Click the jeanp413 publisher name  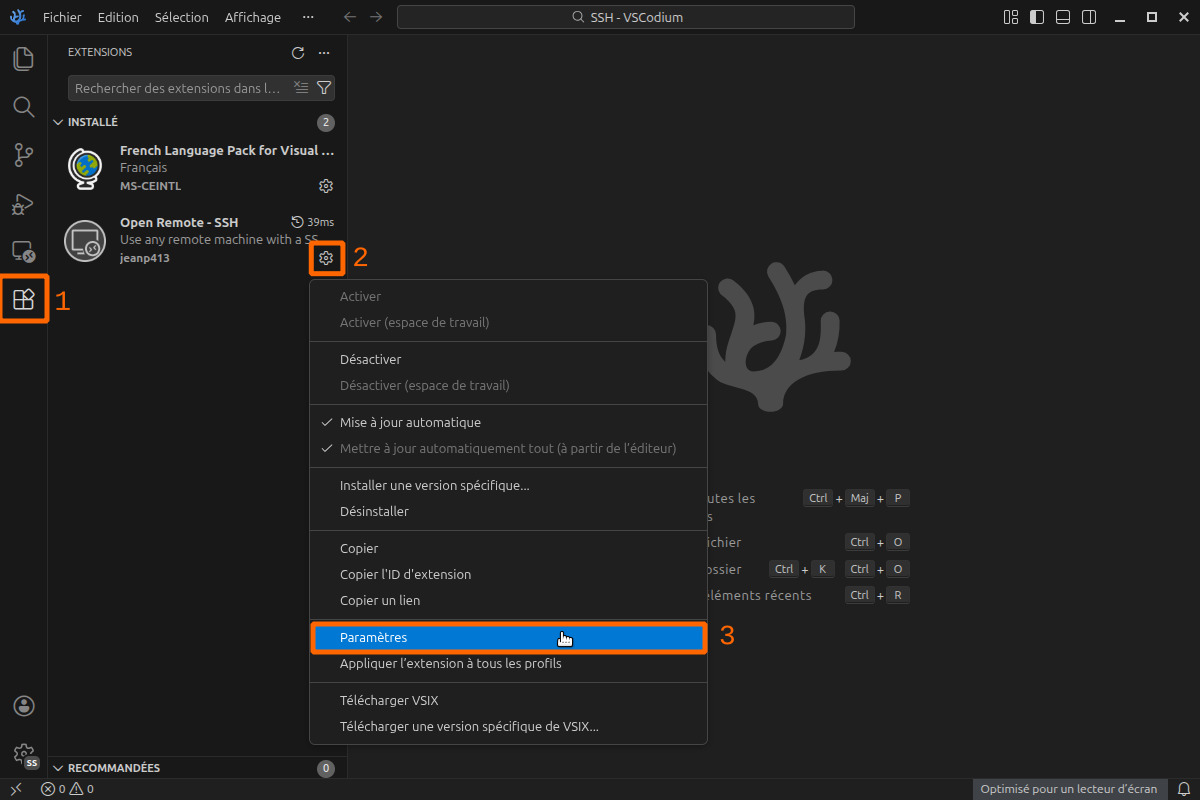(145, 258)
